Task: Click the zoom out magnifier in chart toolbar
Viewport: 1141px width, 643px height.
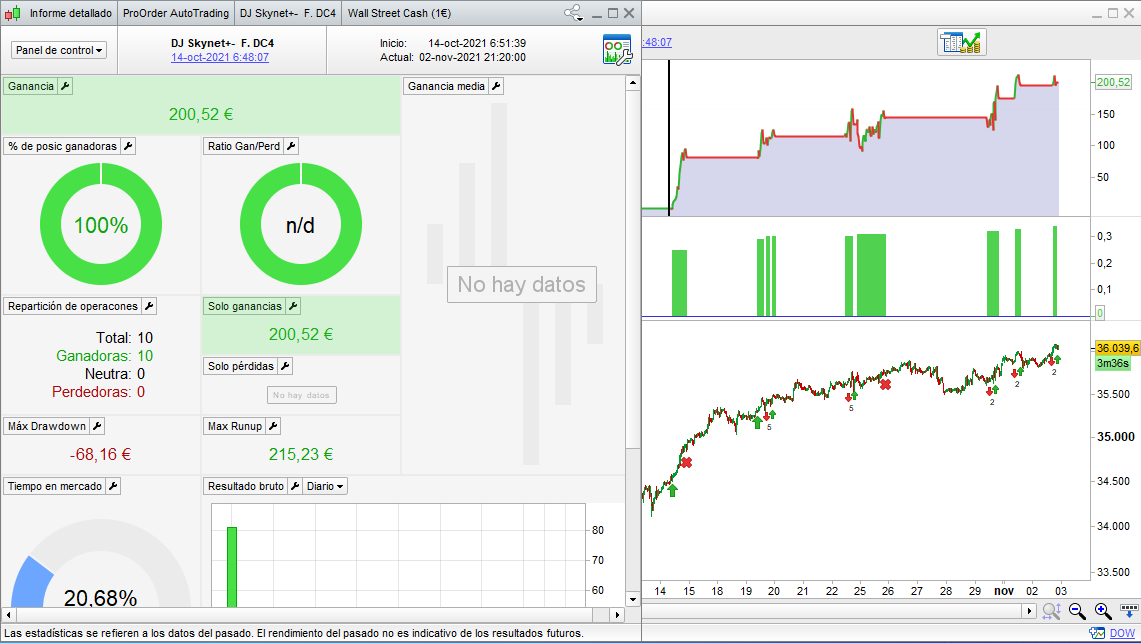Action: tap(1077, 612)
